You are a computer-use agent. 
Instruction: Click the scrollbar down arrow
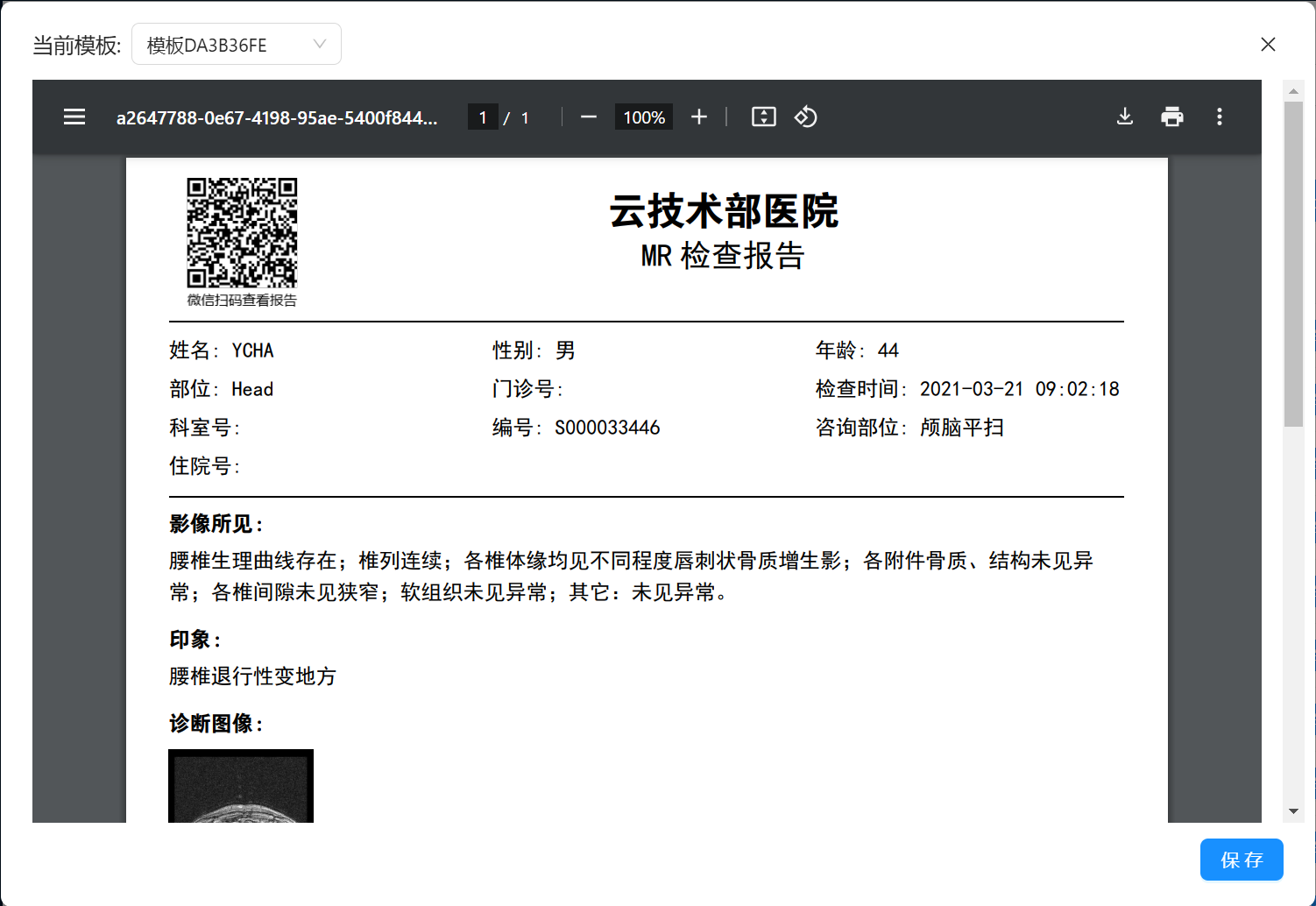click(x=1293, y=811)
